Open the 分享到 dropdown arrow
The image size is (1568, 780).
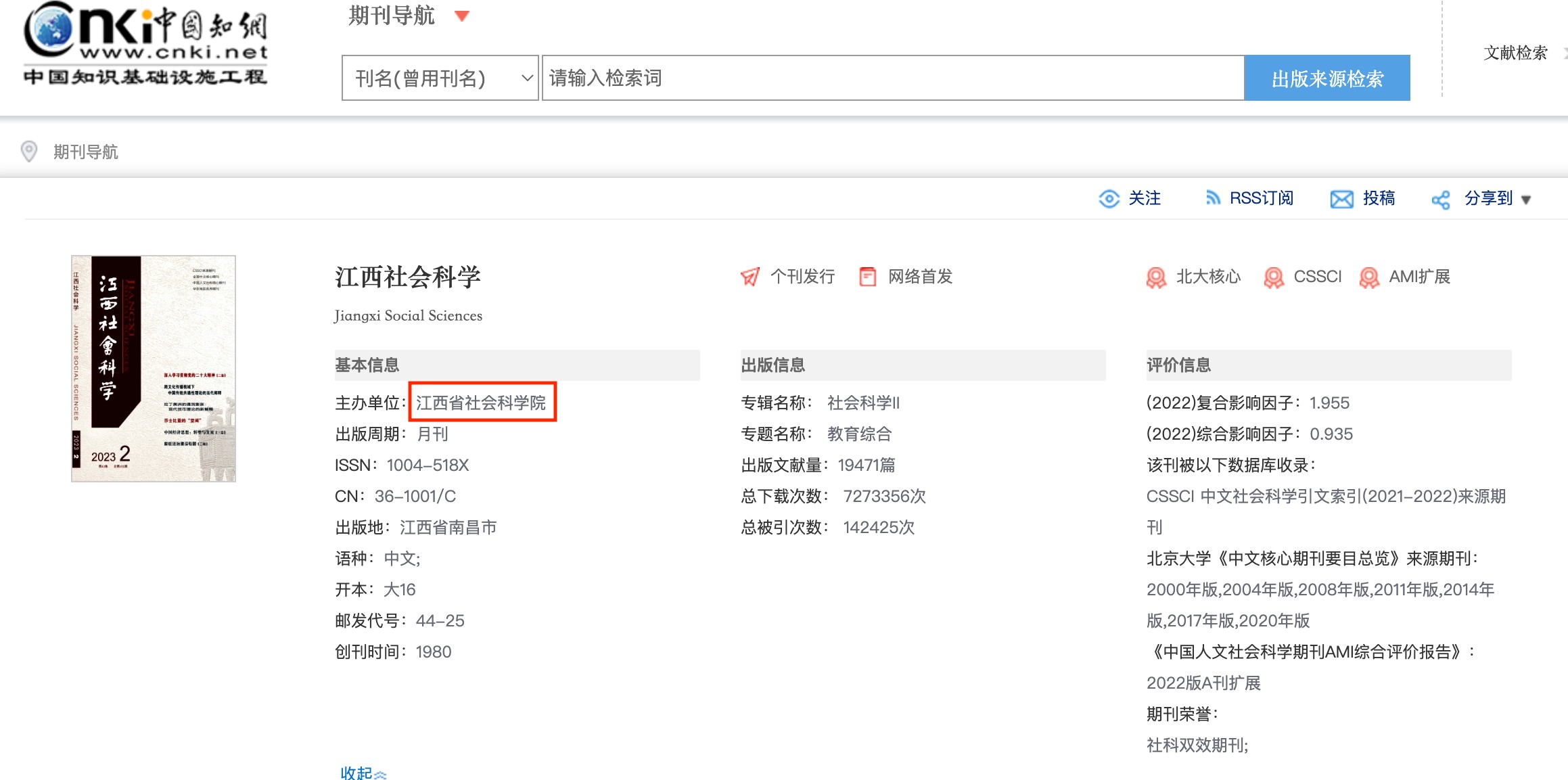(x=1526, y=200)
